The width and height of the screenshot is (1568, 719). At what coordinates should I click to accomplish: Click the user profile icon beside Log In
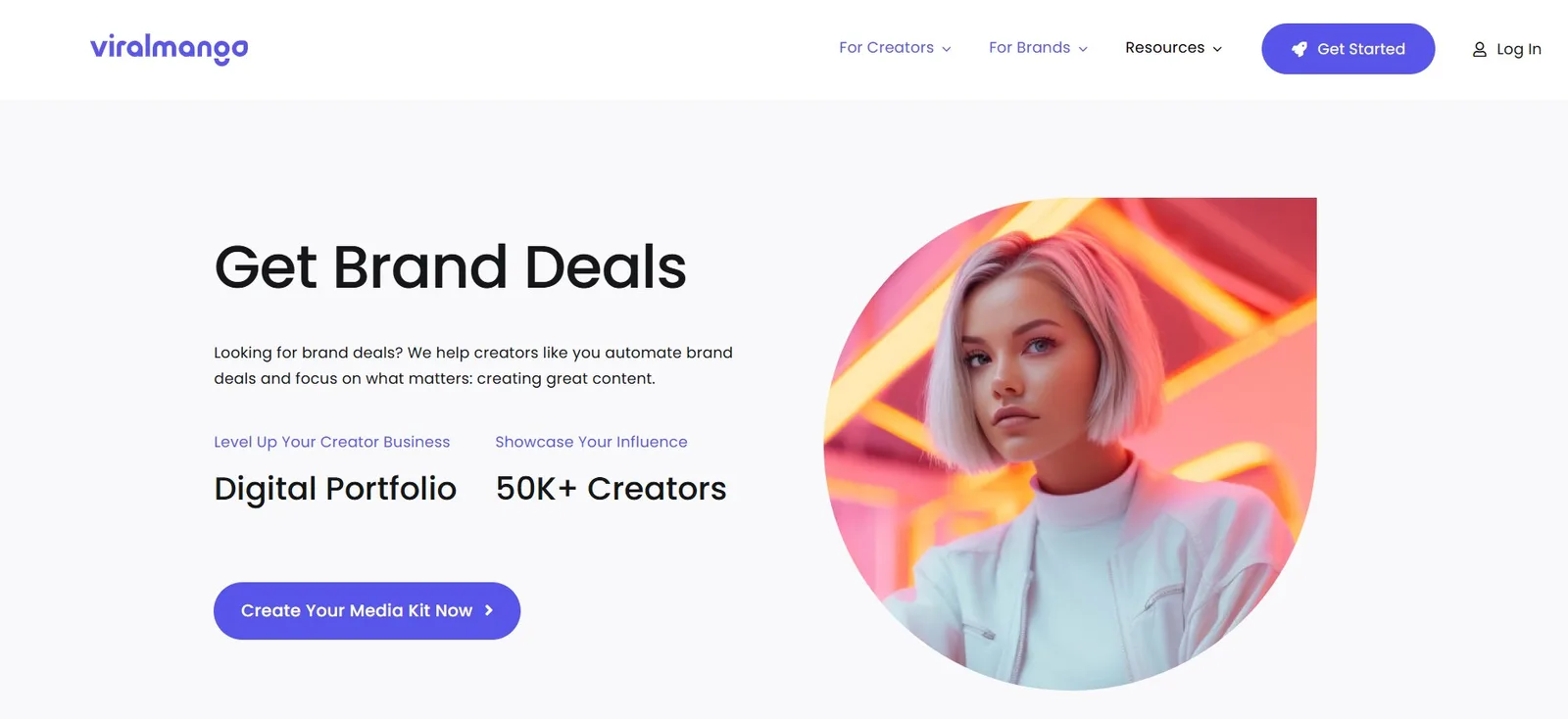[x=1479, y=49]
